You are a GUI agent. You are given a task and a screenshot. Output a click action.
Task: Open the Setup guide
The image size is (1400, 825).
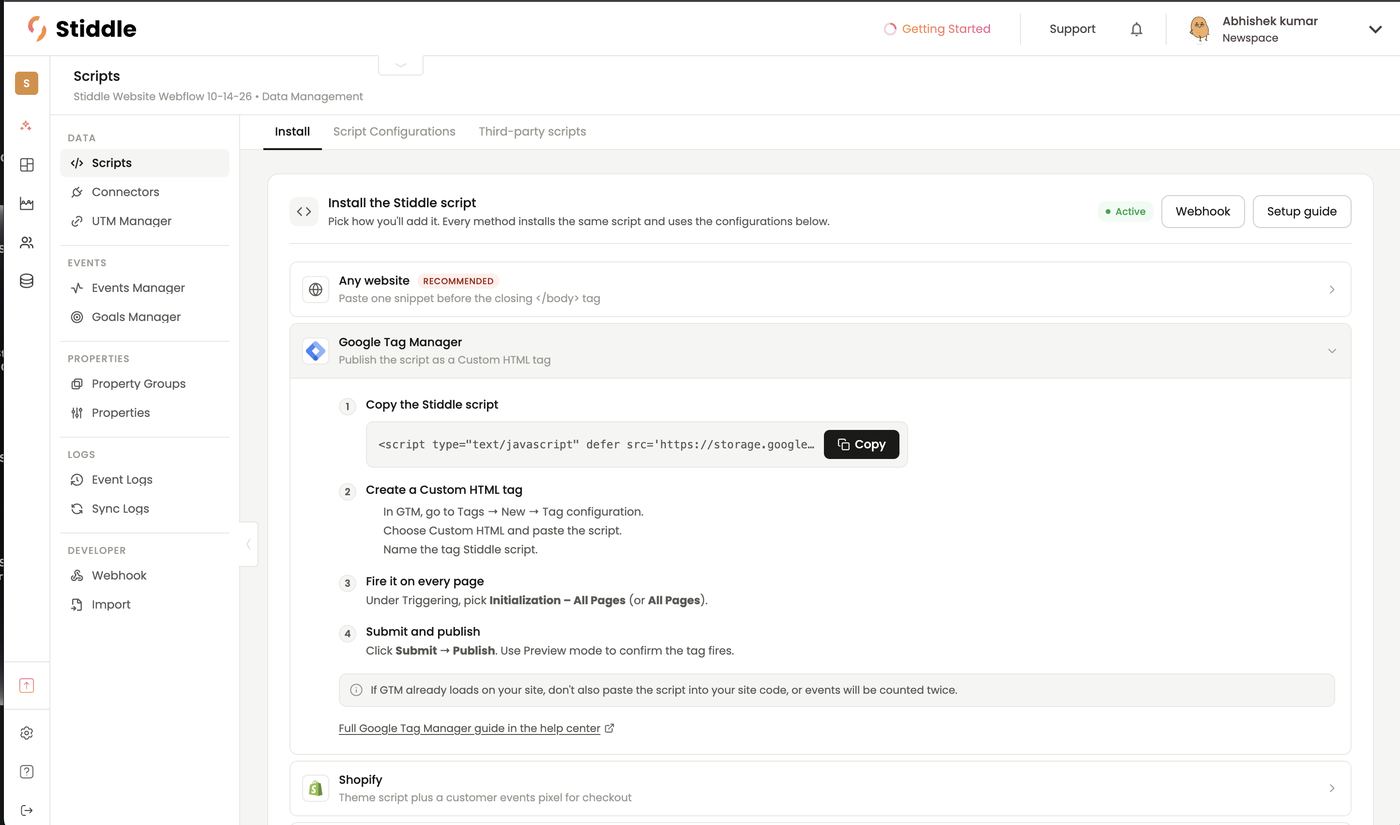coord(1302,211)
